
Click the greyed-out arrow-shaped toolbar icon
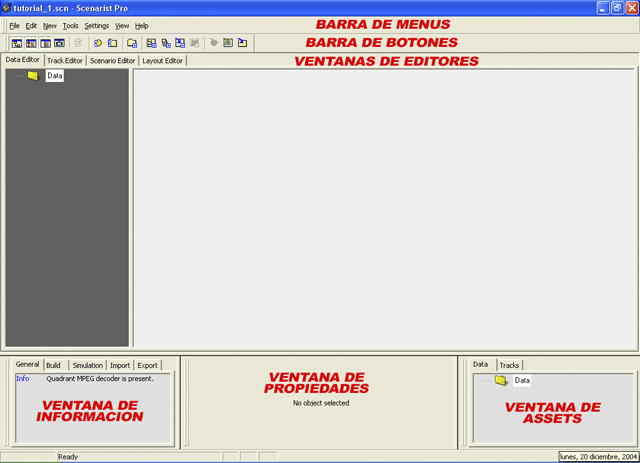213,42
